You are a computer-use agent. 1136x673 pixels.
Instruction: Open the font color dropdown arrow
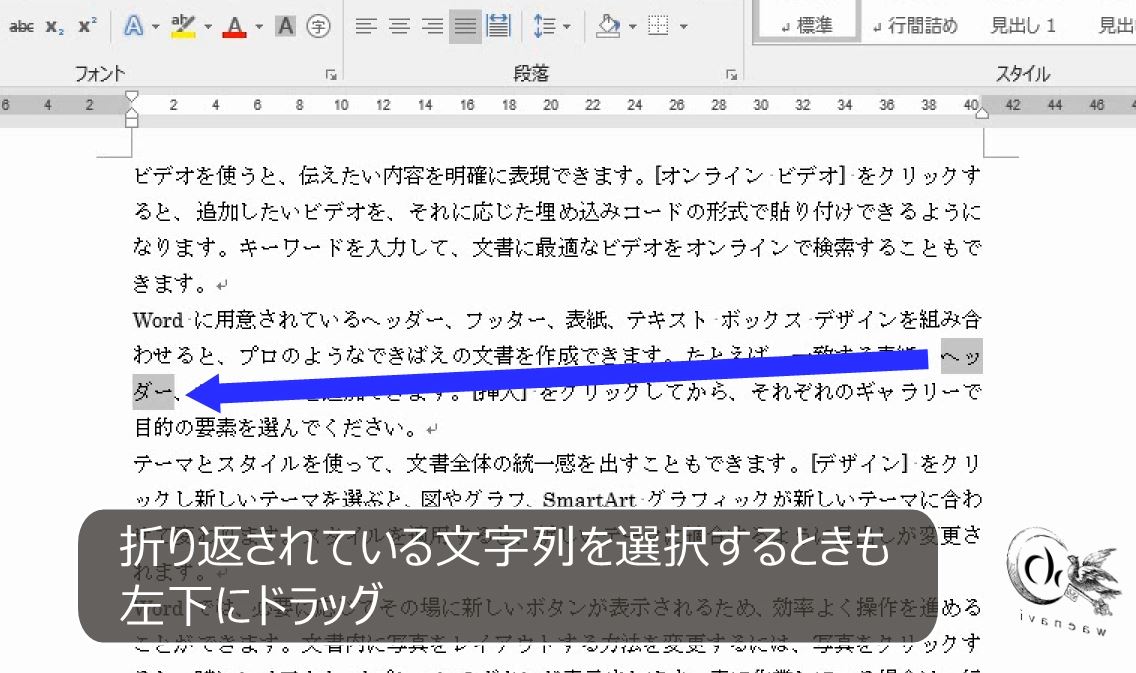pyautogui.click(x=259, y=27)
